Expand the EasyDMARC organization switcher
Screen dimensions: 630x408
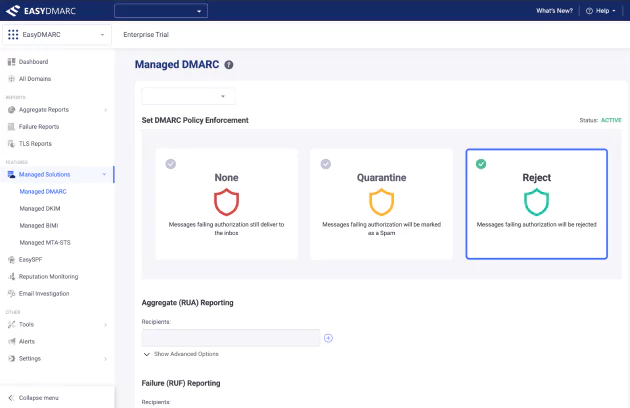[x=57, y=35]
